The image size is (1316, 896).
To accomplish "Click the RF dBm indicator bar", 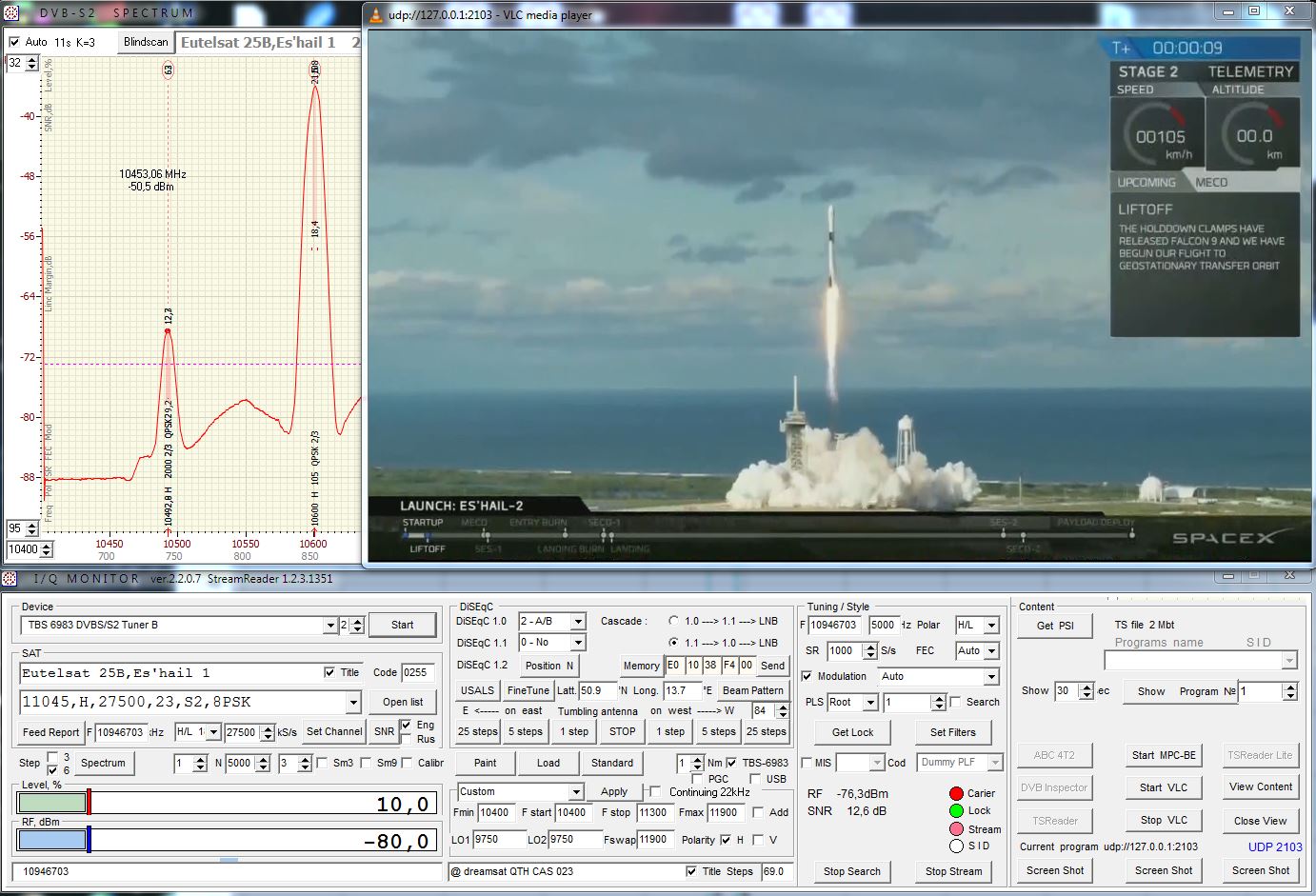I will [x=227, y=841].
